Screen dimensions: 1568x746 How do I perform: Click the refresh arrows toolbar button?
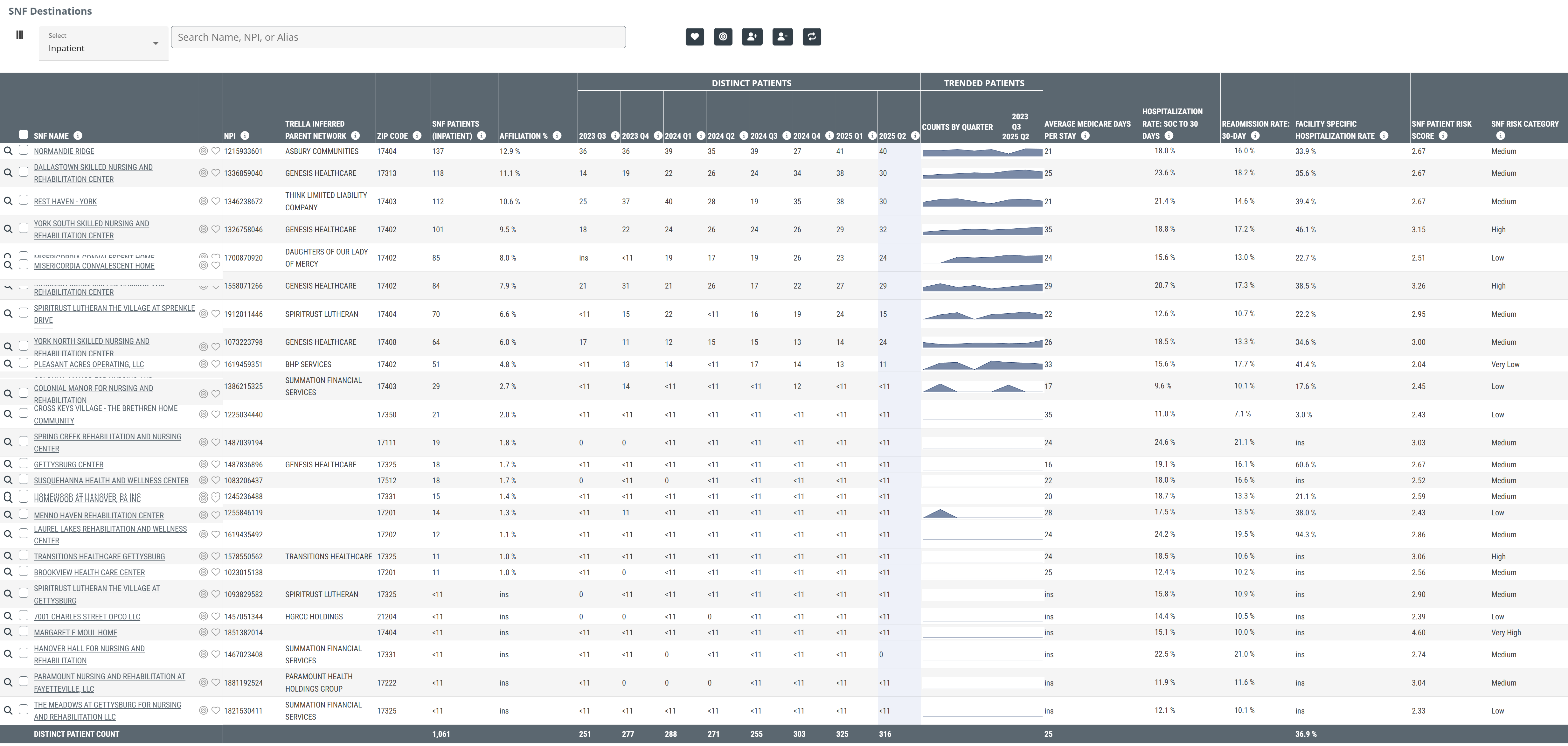point(811,37)
